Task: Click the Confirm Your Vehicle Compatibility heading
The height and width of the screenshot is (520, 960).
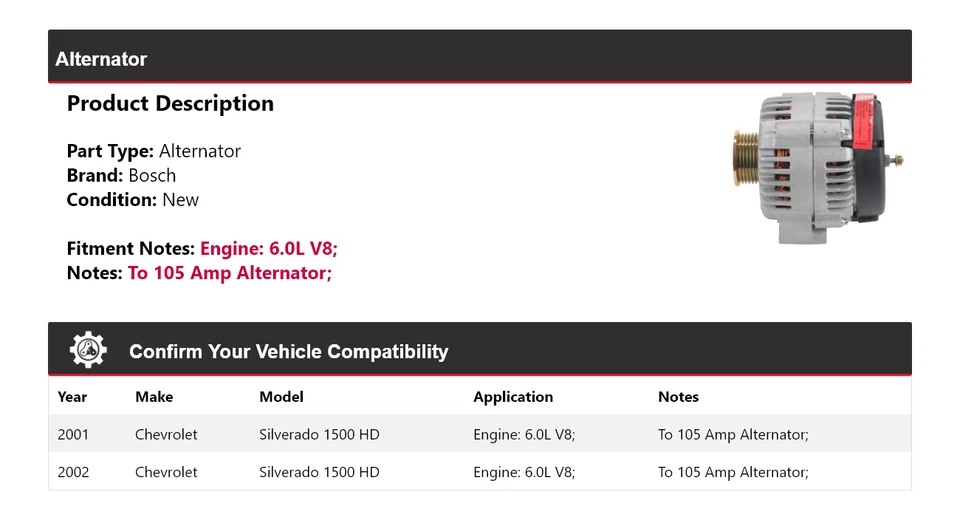Action: click(x=288, y=351)
